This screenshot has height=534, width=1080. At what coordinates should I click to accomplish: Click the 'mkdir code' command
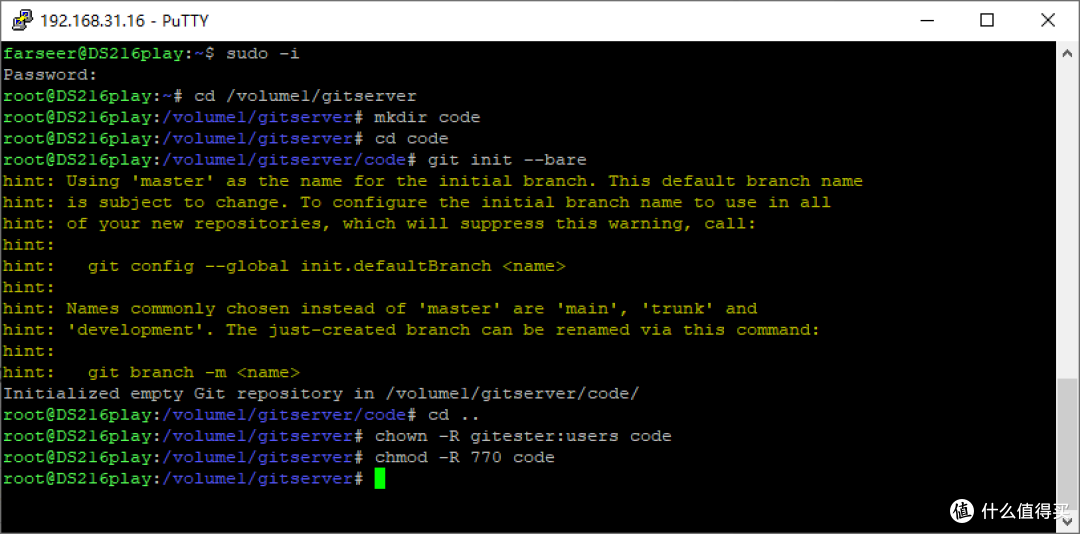pos(427,117)
